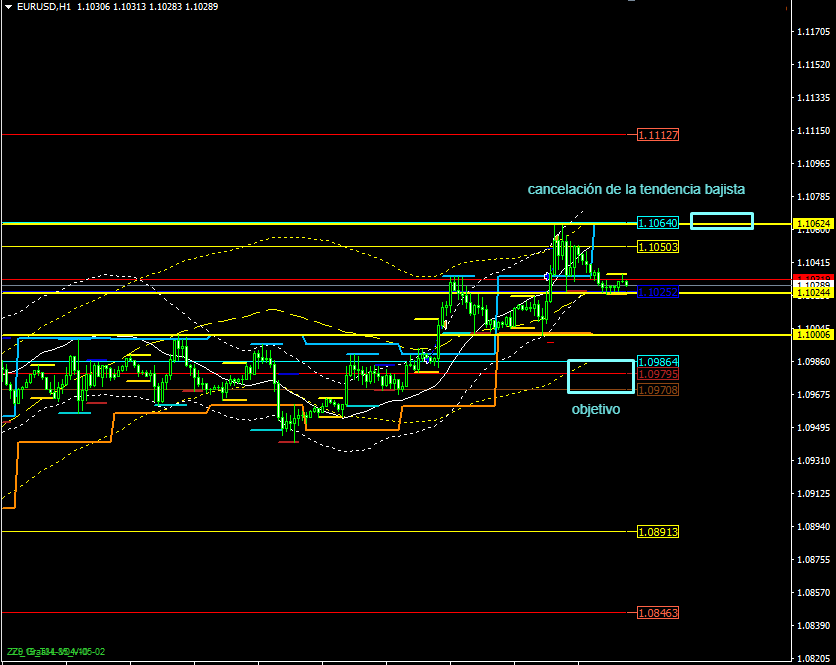
Task: Click the yellow 1.08913 price label
Action: click(657, 532)
